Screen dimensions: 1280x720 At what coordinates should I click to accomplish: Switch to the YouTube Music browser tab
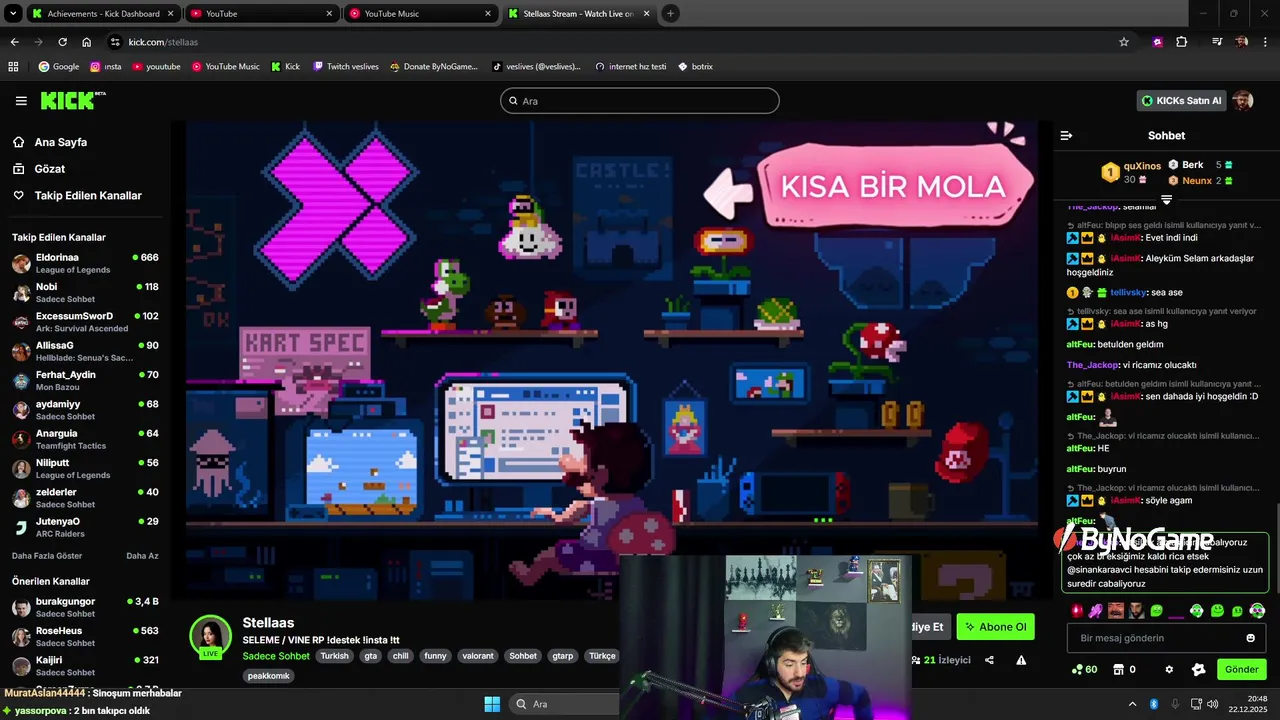[421, 14]
